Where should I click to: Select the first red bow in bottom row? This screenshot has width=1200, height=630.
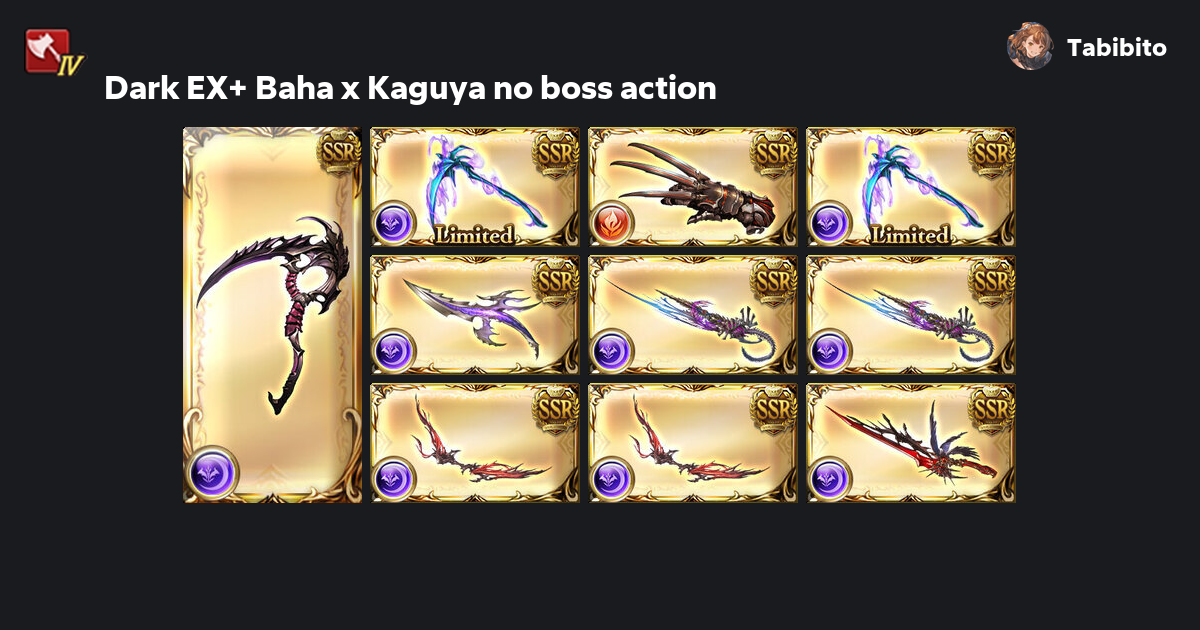tap(475, 443)
